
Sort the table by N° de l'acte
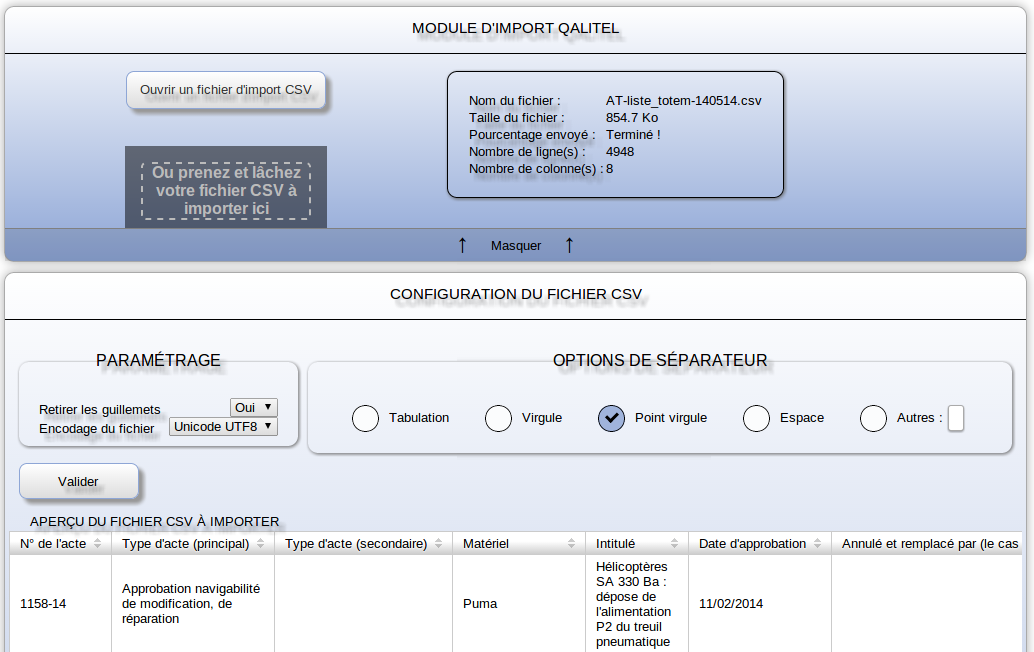point(97,543)
